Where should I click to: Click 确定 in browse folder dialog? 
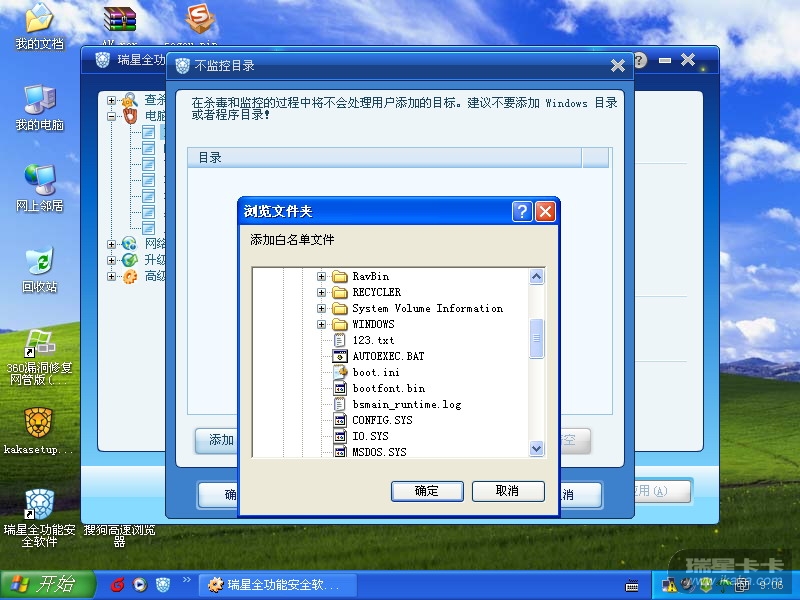(427, 491)
